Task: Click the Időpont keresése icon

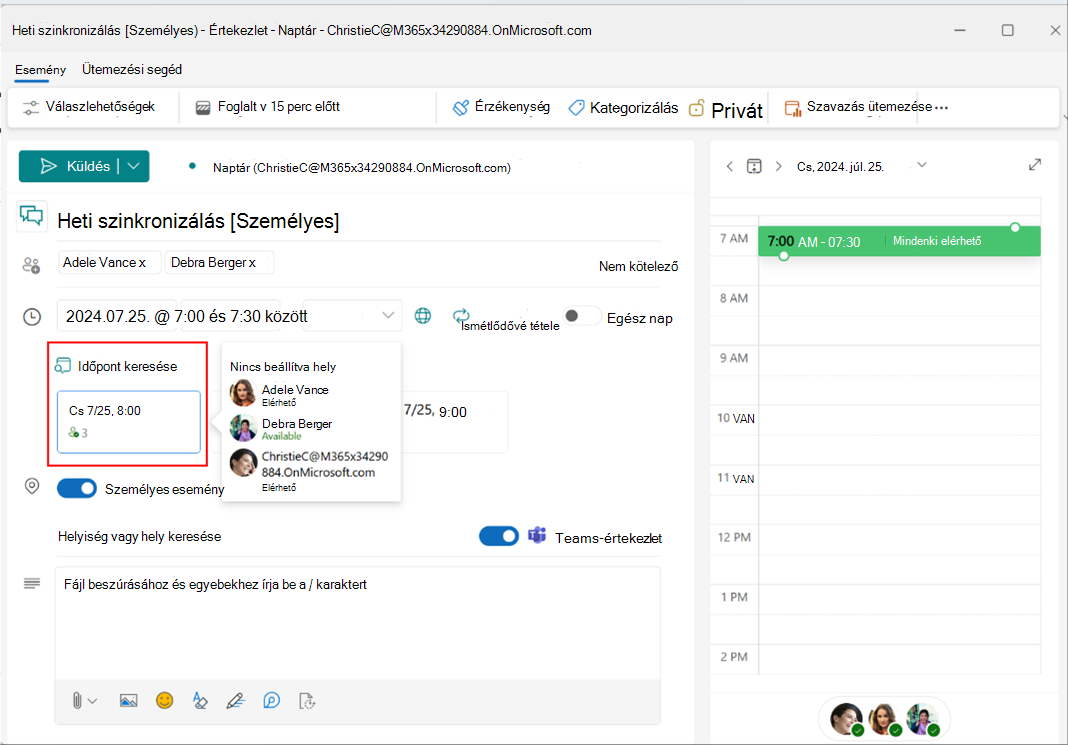Action: (x=63, y=366)
